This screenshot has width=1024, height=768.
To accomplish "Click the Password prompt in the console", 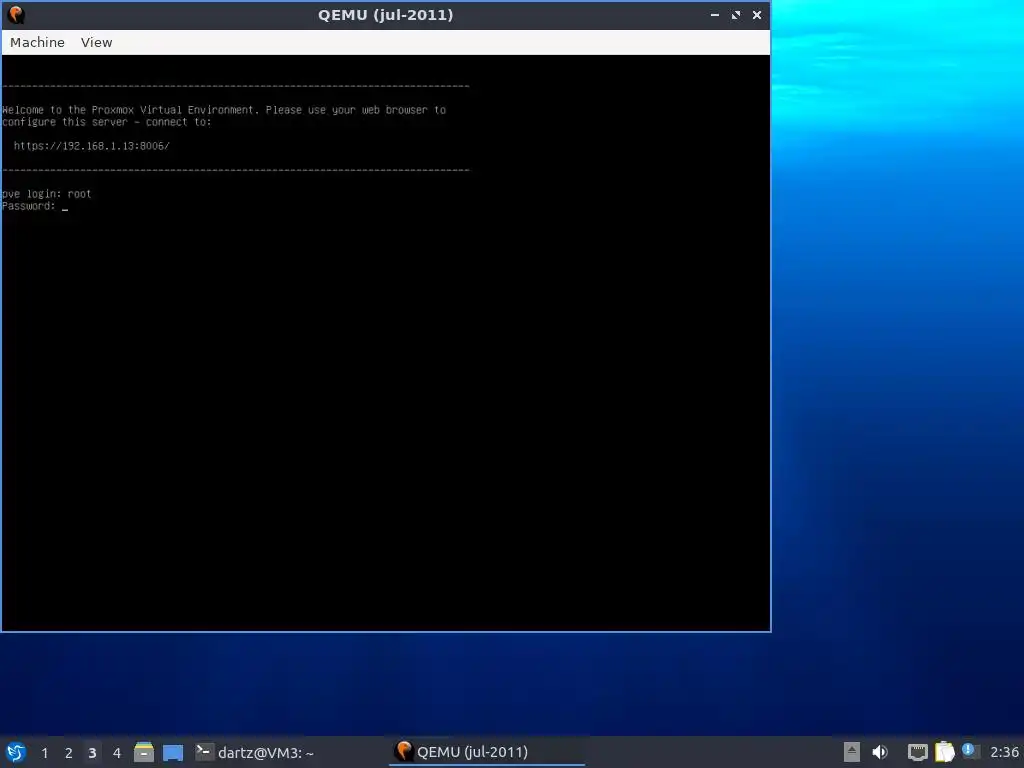I will [x=29, y=206].
